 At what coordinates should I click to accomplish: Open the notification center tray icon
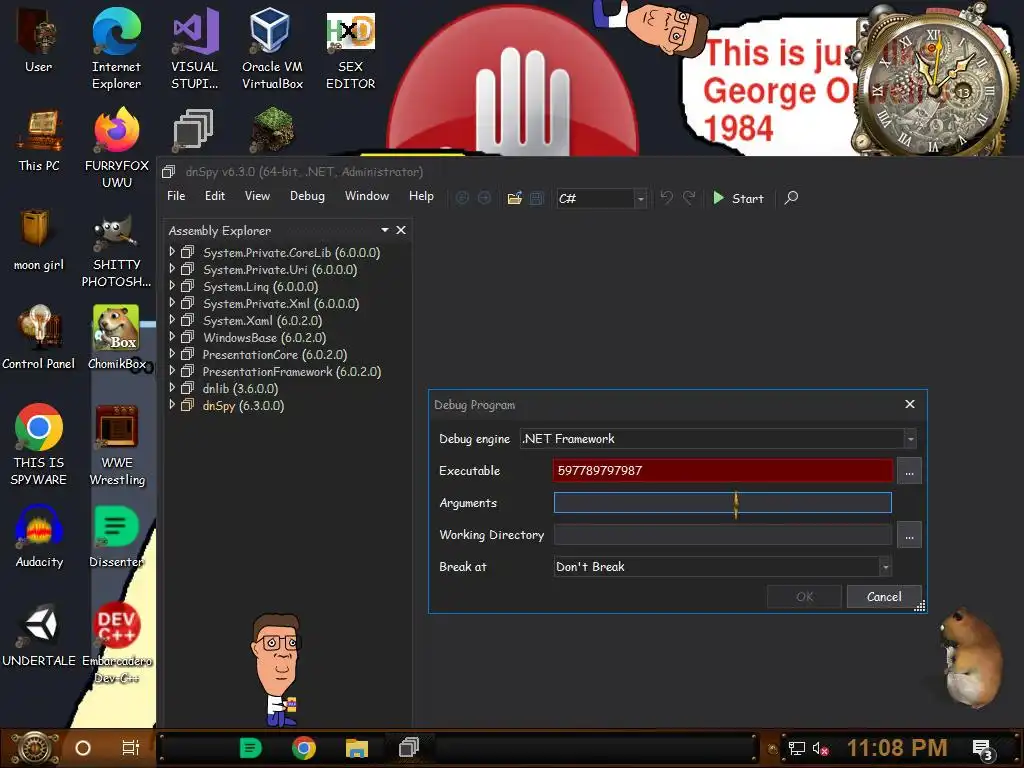click(982, 748)
